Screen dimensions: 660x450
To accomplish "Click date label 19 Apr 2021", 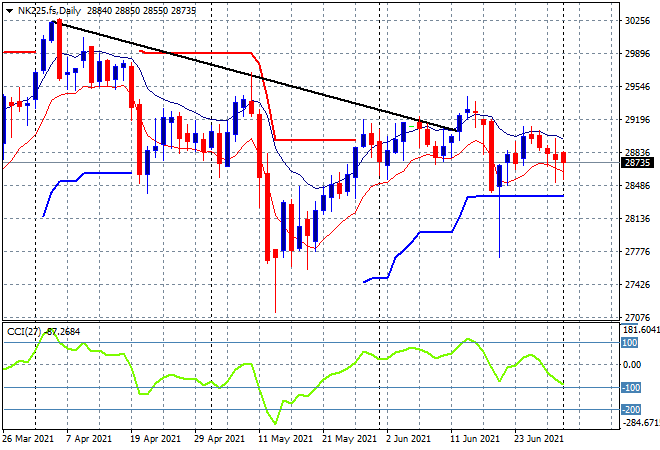I will [155, 439].
